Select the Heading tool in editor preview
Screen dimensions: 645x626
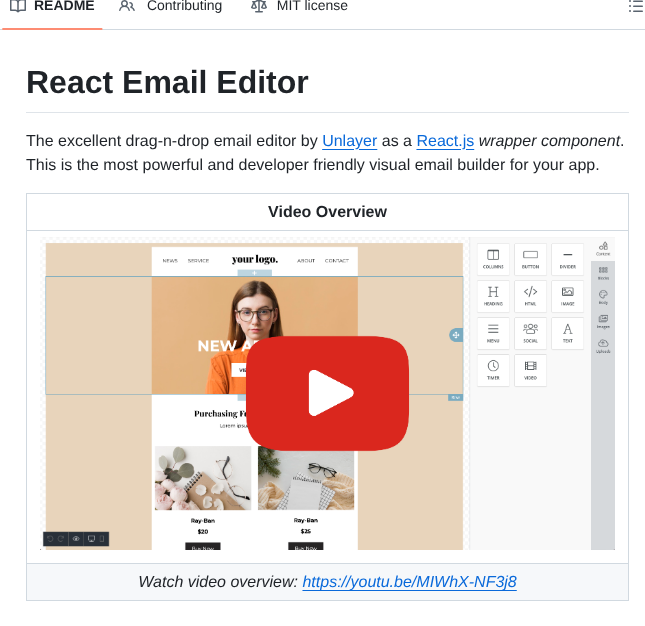pyautogui.click(x=493, y=296)
